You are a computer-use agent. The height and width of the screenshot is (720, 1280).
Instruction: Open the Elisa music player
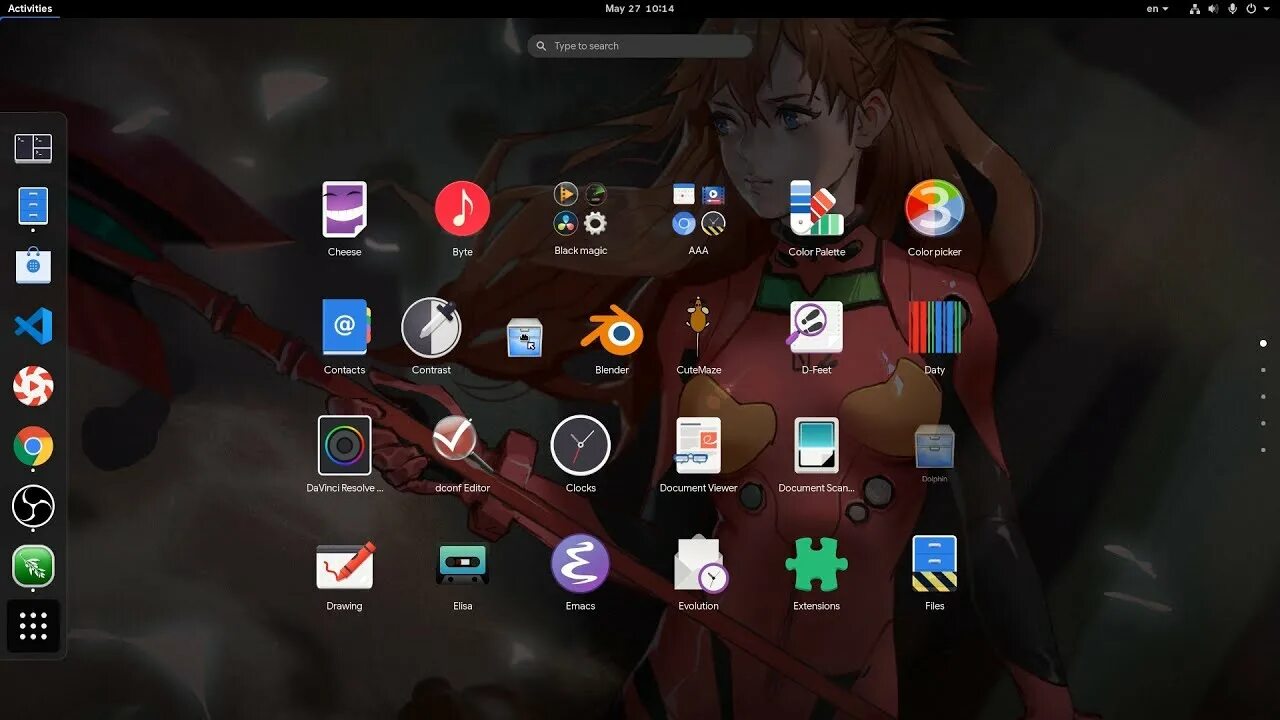(x=462, y=564)
